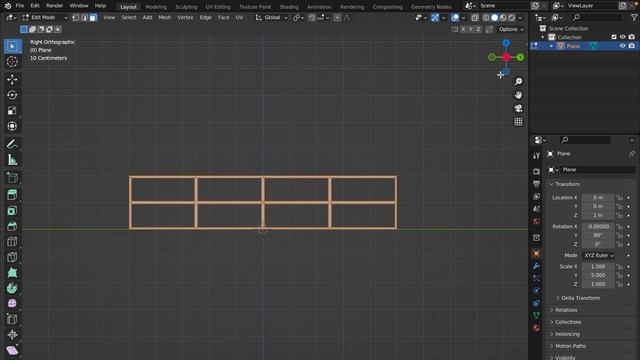Expand the Relations panel
640x360 pixels.
point(564,310)
